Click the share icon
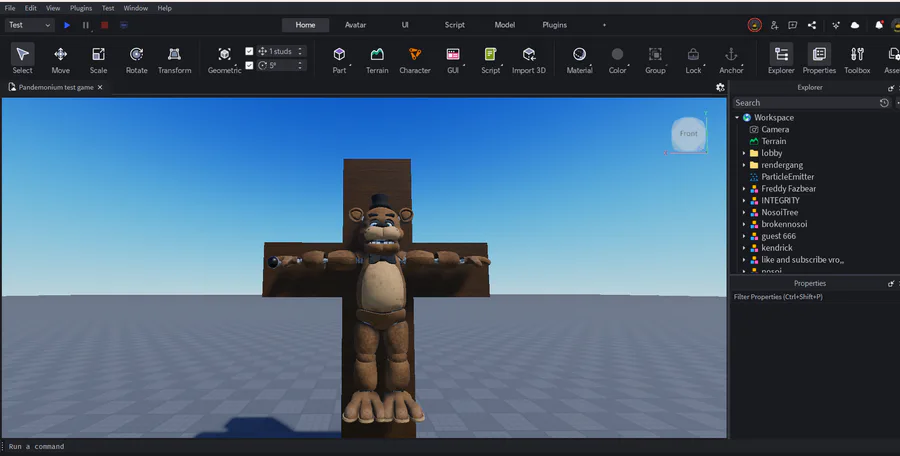This screenshot has height=456, width=900. [x=812, y=25]
